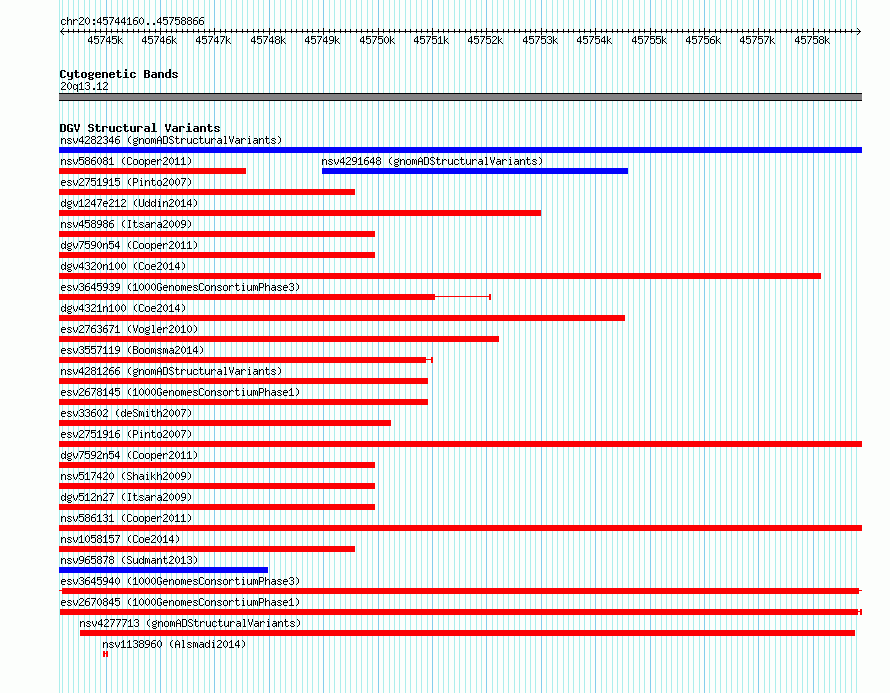Open esv2751915 (Pinto2007) variant

pyautogui.click(x=126, y=182)
